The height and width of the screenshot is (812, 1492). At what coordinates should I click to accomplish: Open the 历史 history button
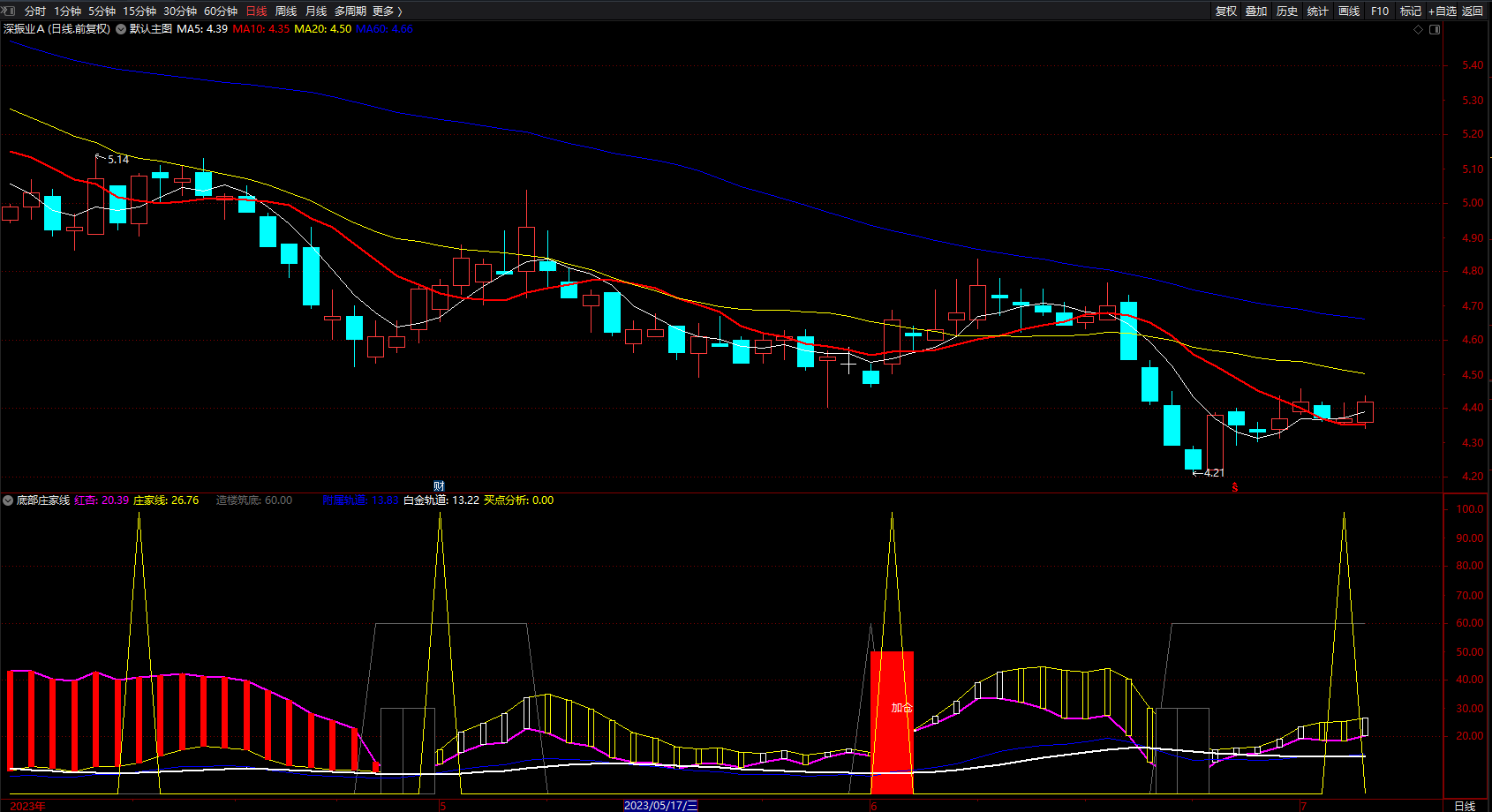coord(1287,11)
